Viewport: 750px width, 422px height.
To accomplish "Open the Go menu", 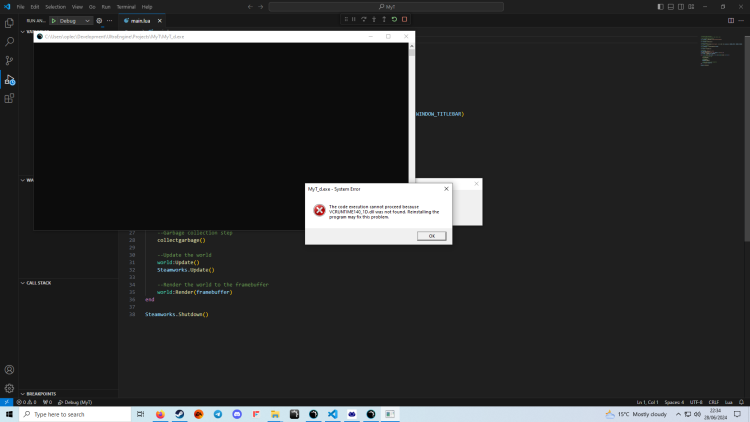I will [92, 7].
